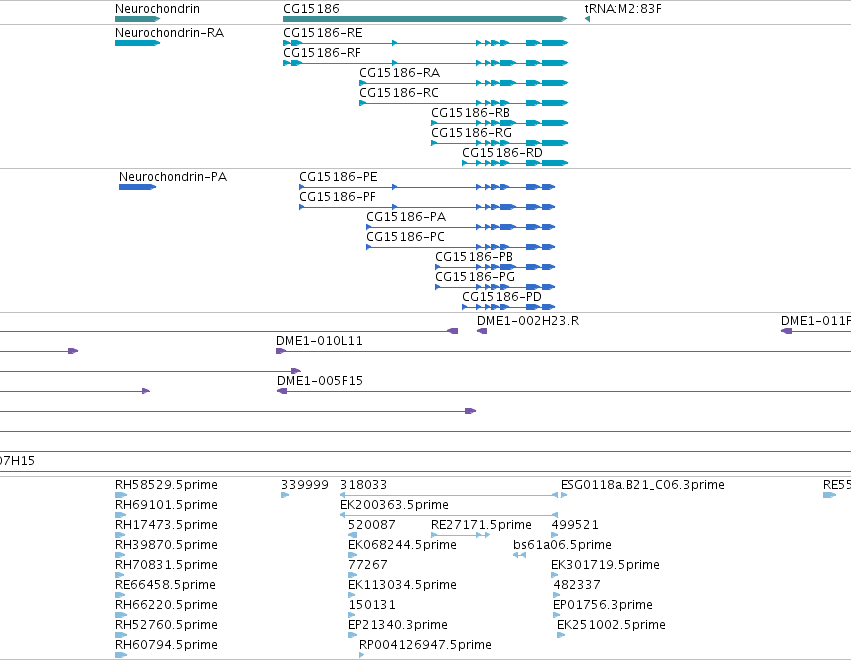Click the CG15186 gene bar

click(425, 19)
